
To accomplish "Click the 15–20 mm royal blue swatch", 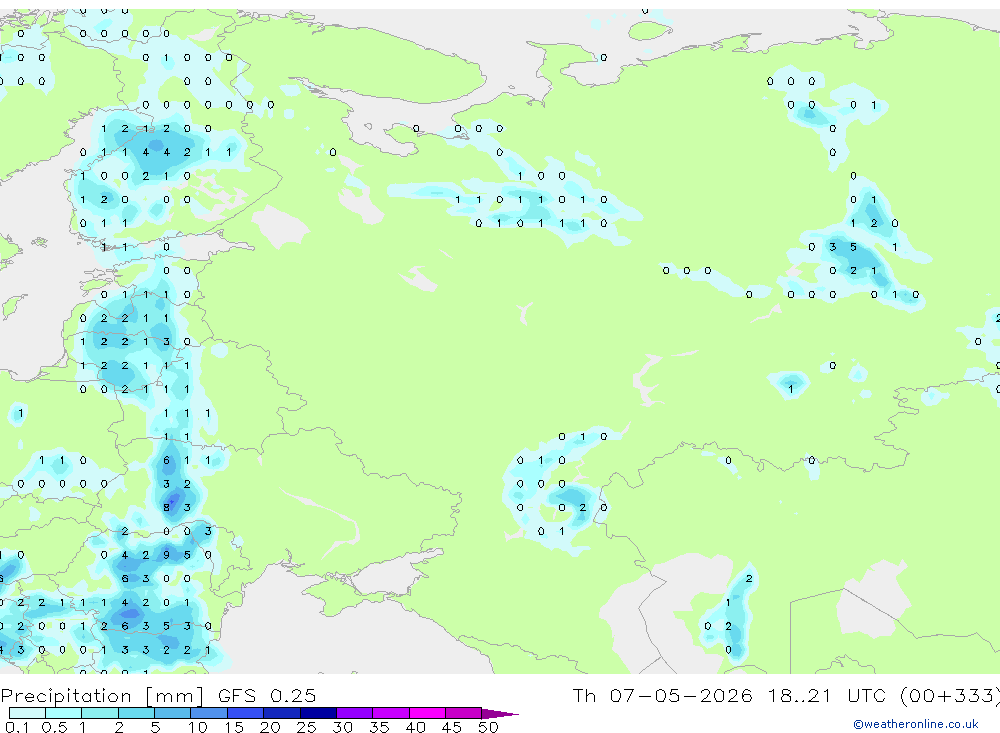I will (246, 713).
